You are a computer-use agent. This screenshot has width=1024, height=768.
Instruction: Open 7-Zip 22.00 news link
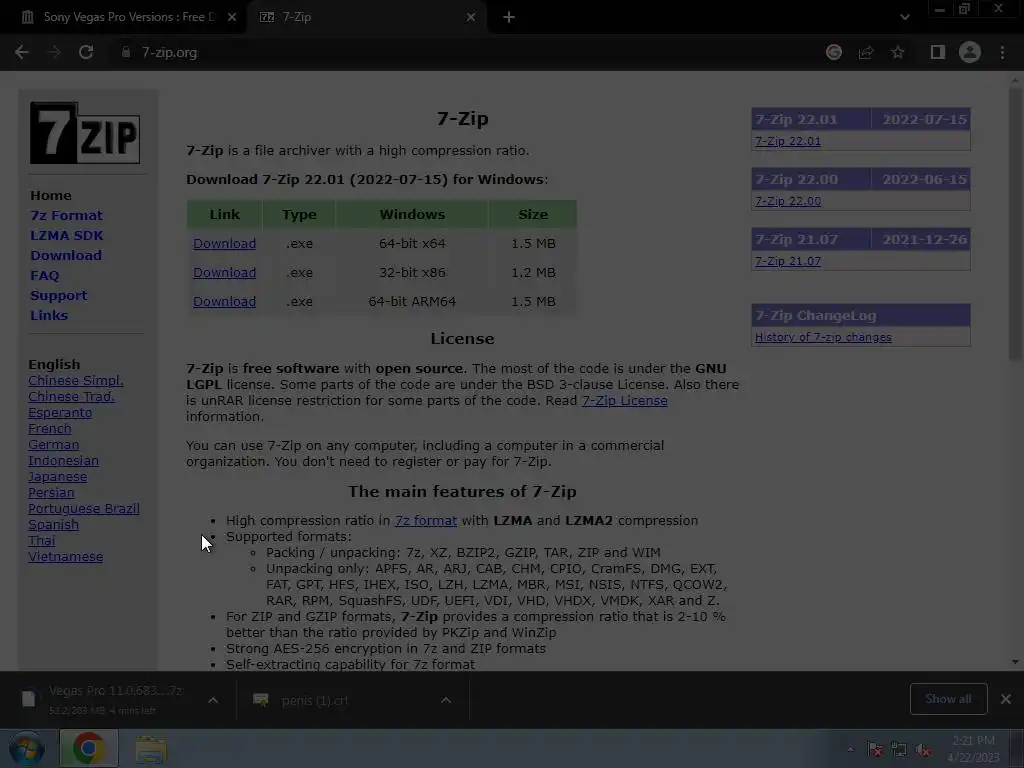788,201
